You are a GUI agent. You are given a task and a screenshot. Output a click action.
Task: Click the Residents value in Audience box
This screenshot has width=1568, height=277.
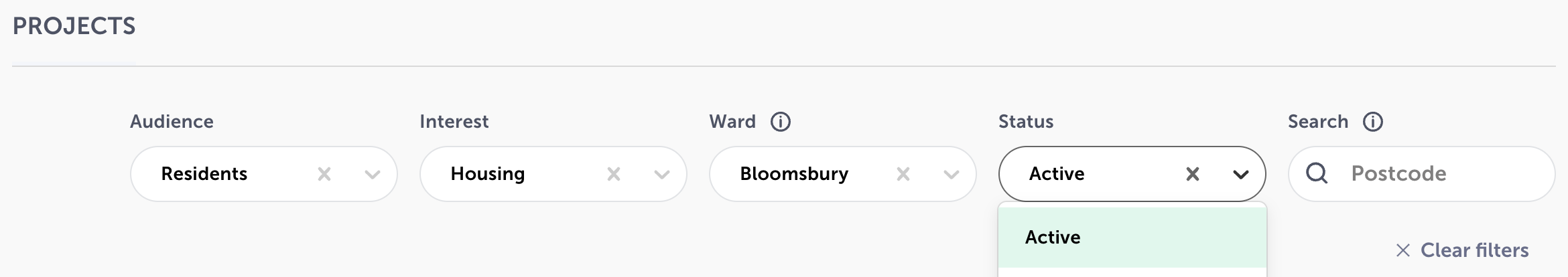coord(204,174)
